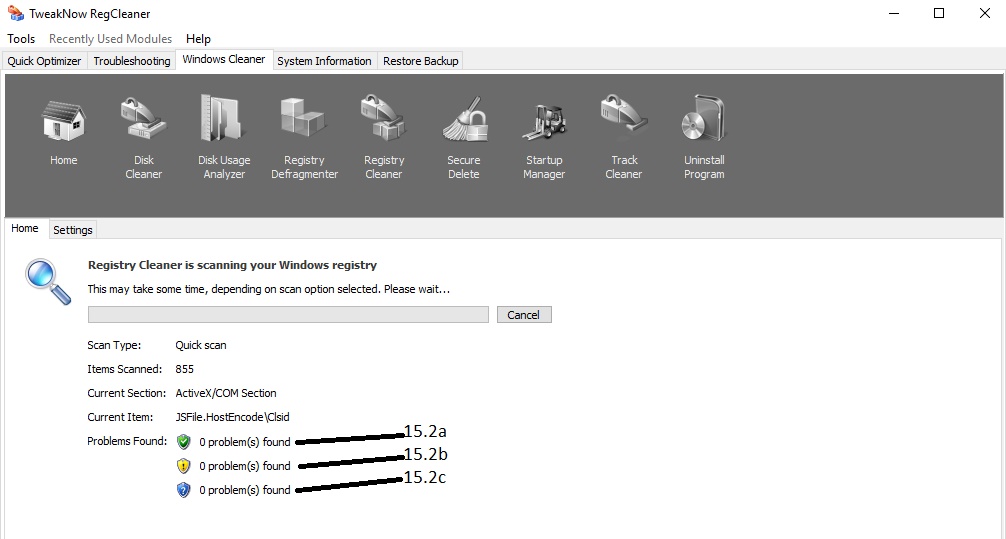This screenshot has height=539, width=1006.
Task: Close the TweakNow RegCleaner window
Action: [x=985, y=13]
